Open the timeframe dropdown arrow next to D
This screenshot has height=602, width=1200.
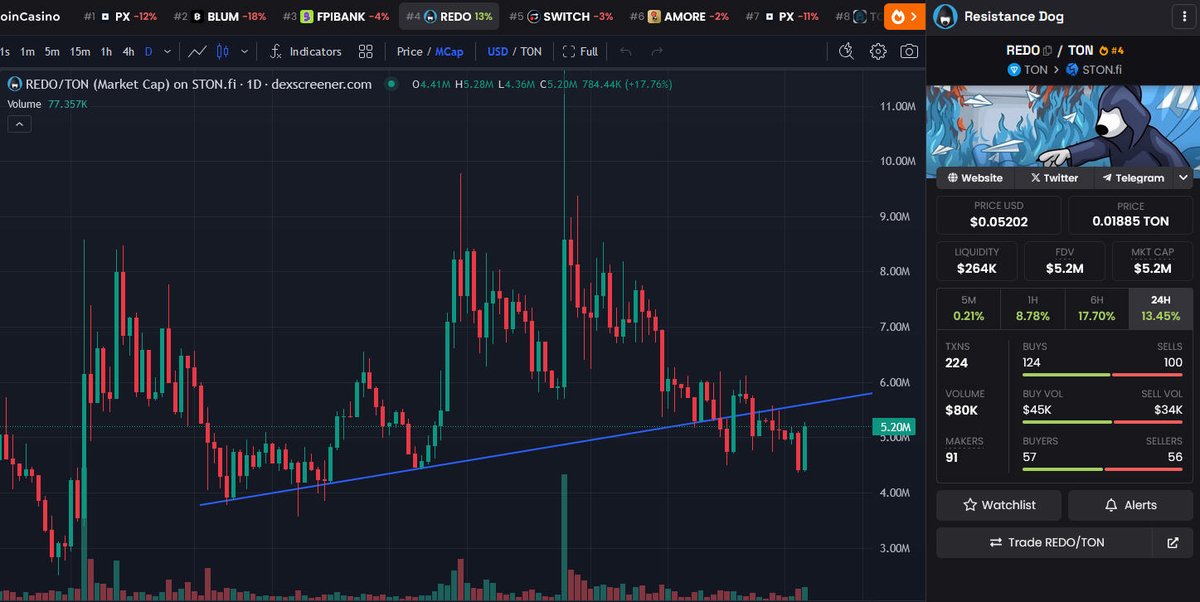click(x=166, y=51)
